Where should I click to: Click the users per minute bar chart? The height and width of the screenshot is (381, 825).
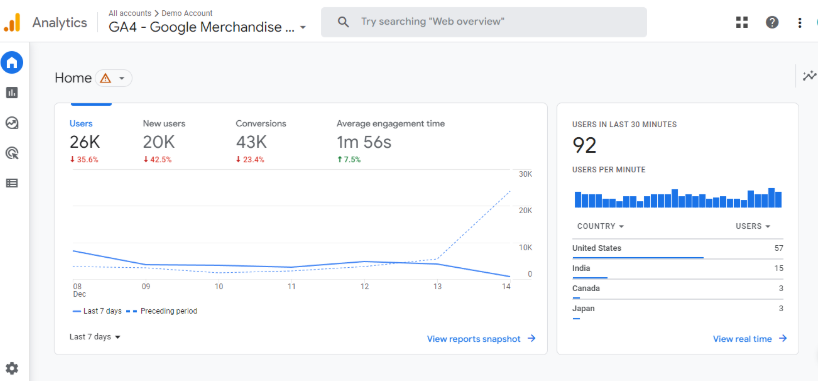tap(678, 198)
